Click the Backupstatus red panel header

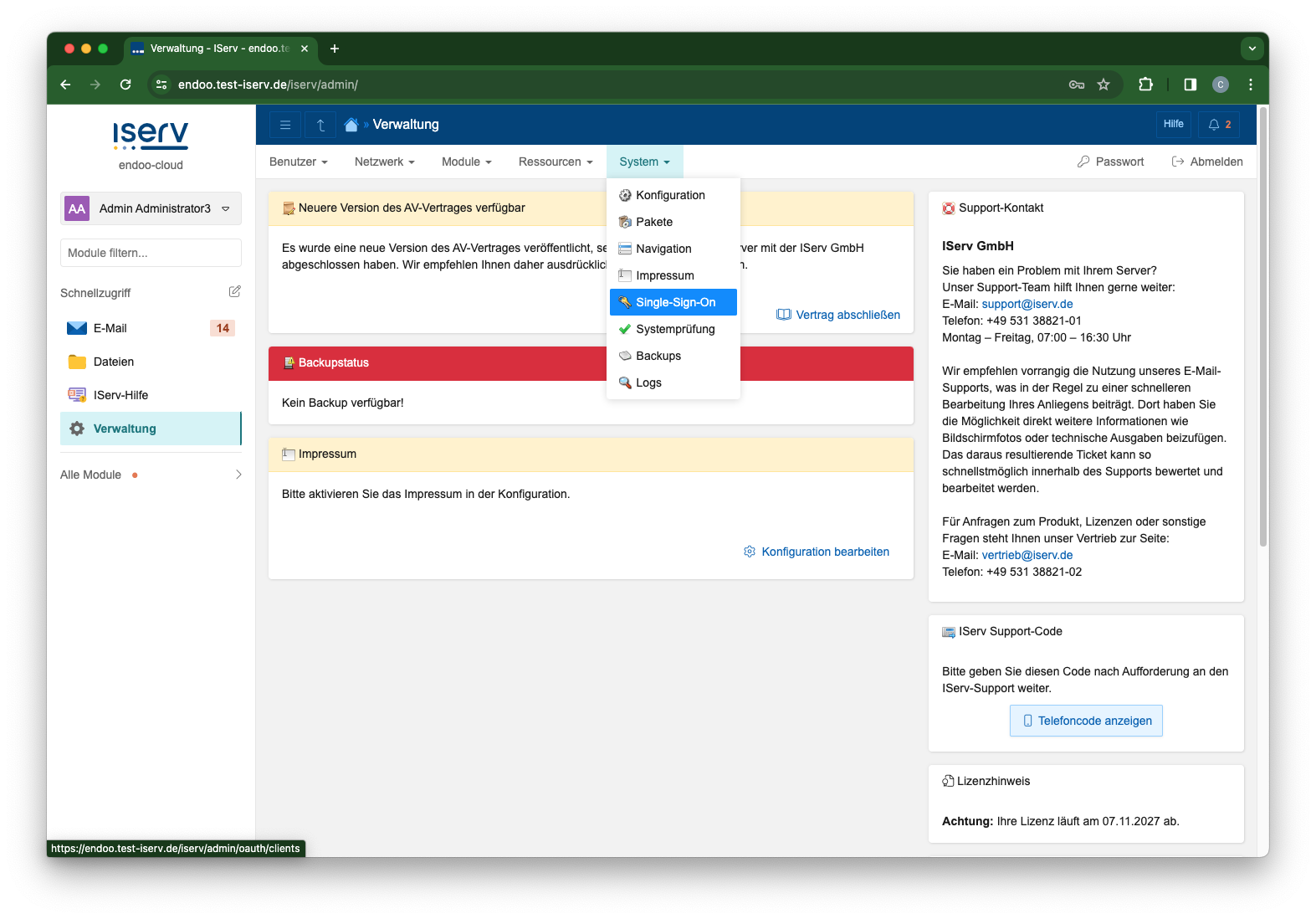(591, 363)
